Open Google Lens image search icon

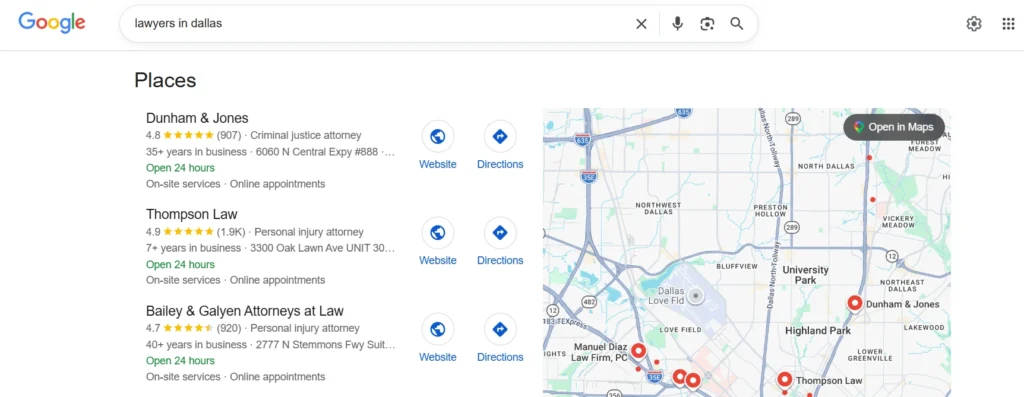pos(707,24)
